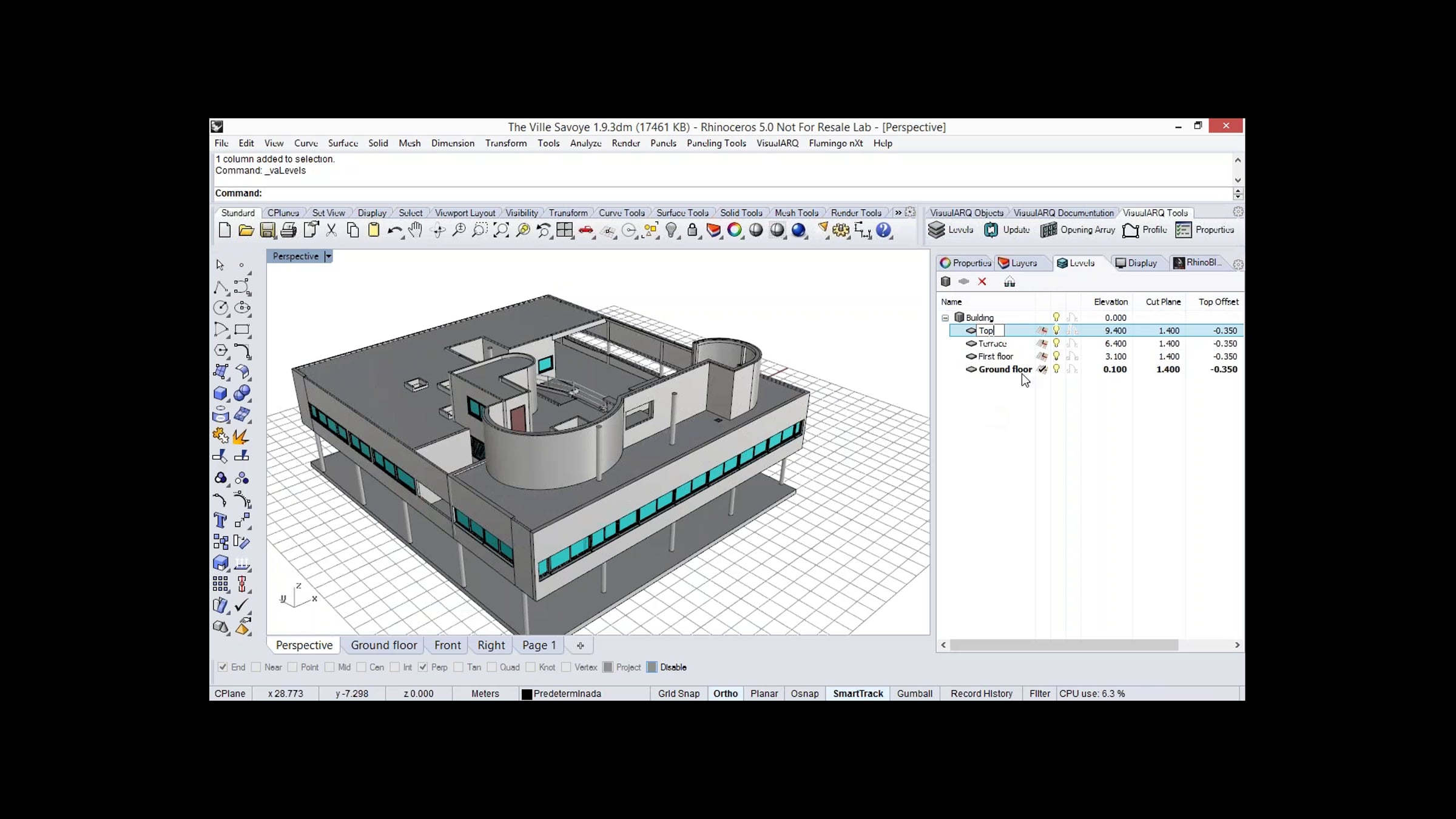This screenshot has height=819, width=1456.
Task: Toggle visibility bulb for Terrace level
Action: click(x=1056, y=343)
